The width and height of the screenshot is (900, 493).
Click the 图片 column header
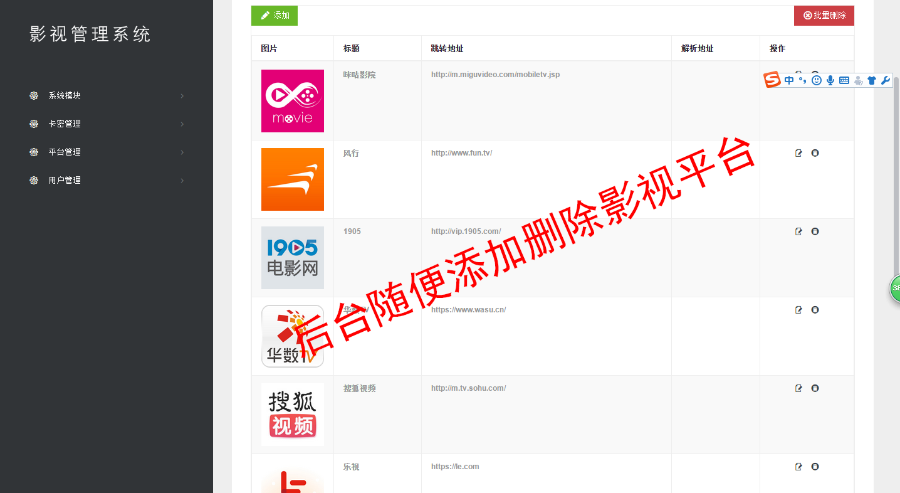click(269, 49)
